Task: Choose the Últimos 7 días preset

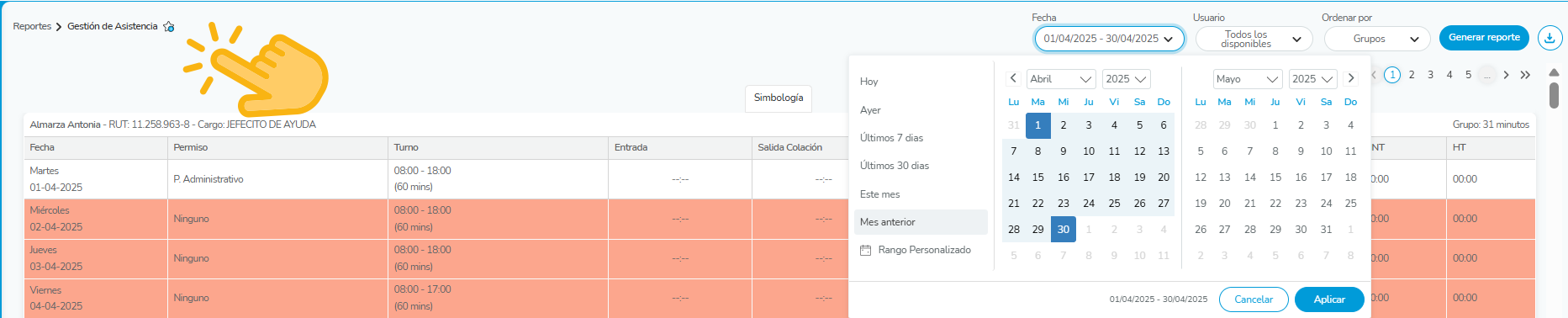Action: point(891,138)
